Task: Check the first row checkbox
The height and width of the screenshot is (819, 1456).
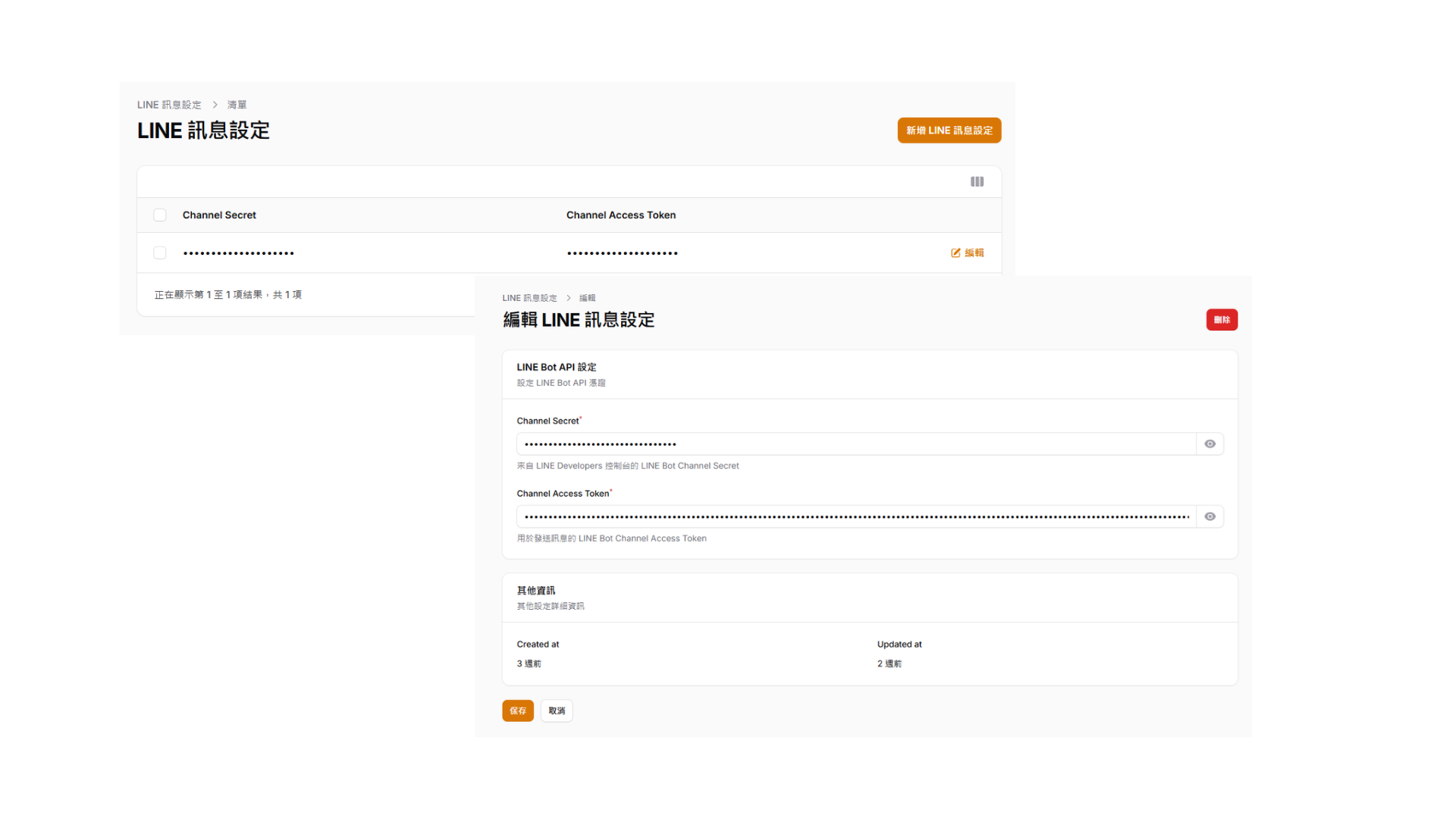Action: (160, 253)
